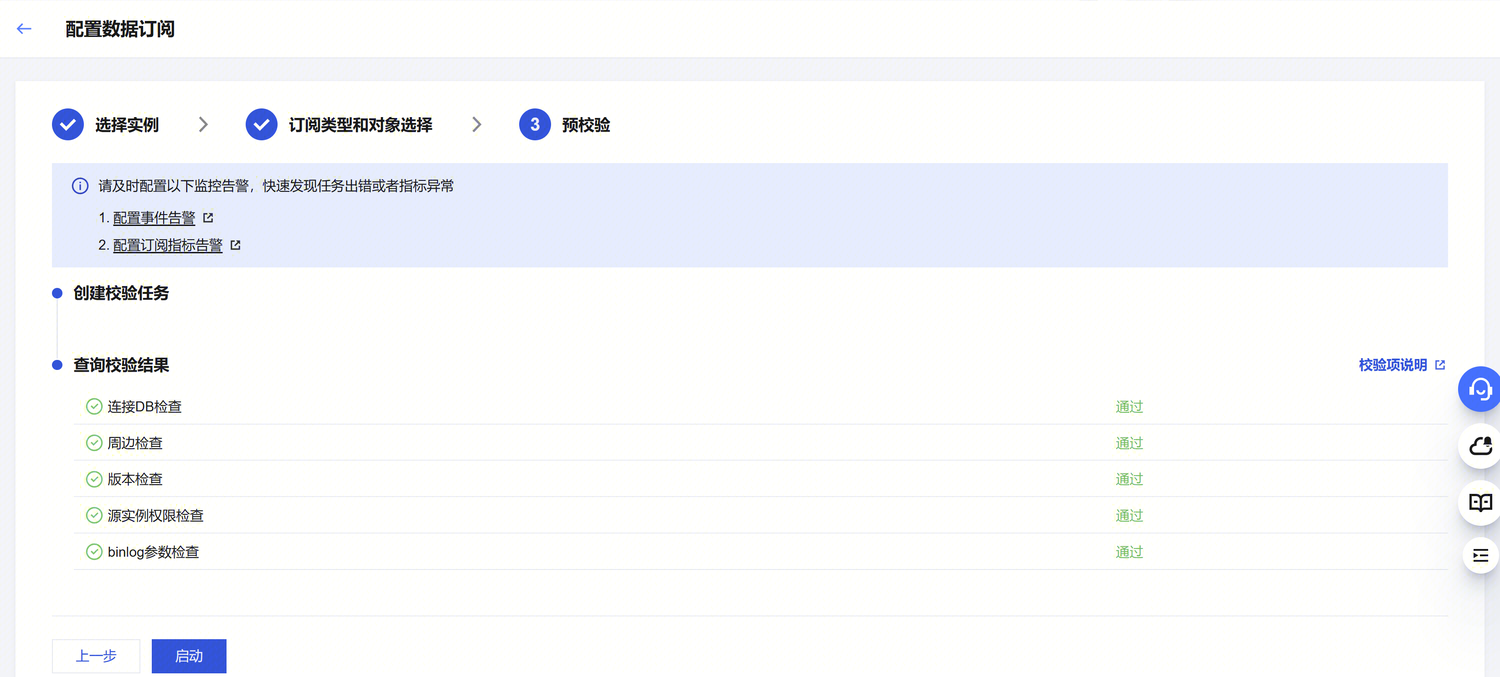The image size is (1500, 677).
Task: Click external link icon beside 配置事件告警
Action: point(208,217)
